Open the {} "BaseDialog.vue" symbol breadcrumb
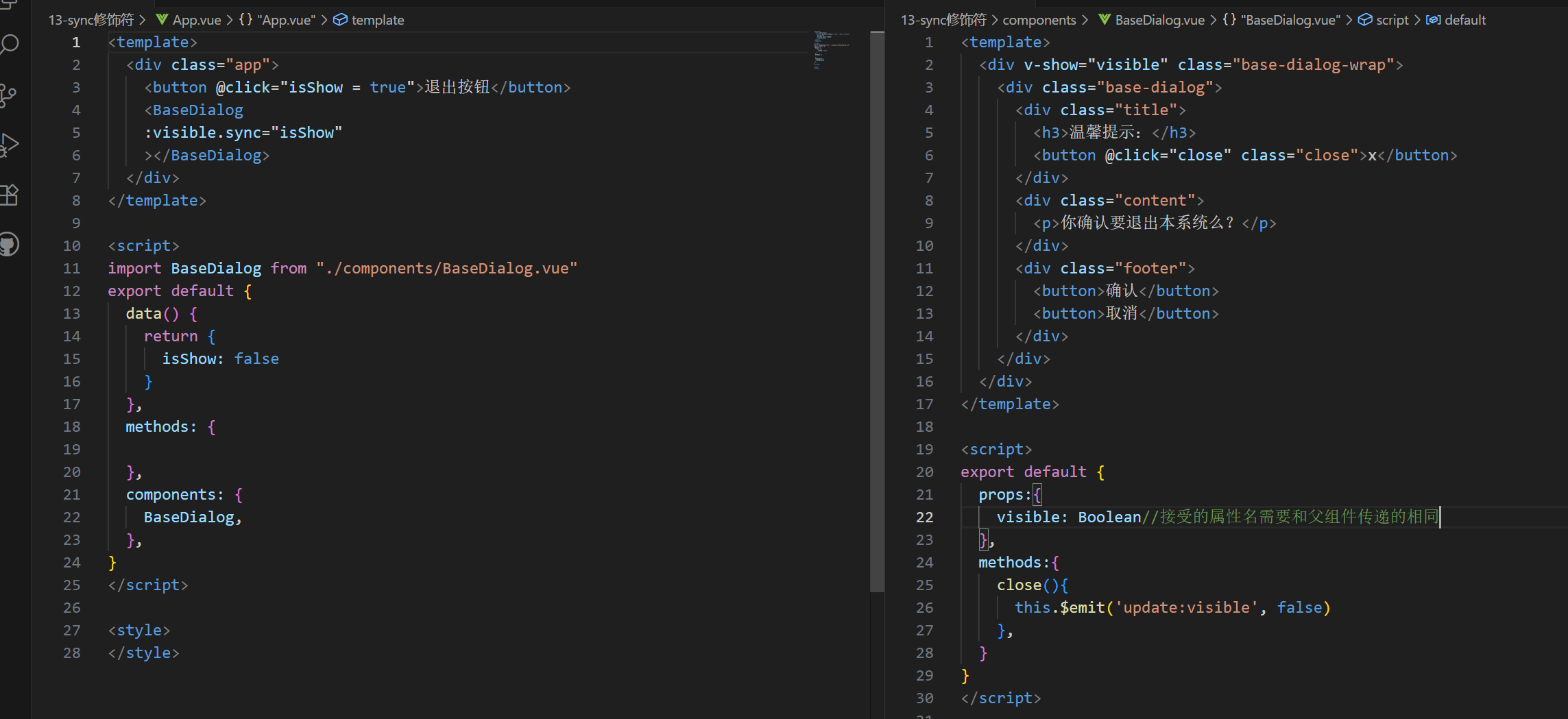The width and height of the screenshot is (1568, 719). (x=1281, y=20)
